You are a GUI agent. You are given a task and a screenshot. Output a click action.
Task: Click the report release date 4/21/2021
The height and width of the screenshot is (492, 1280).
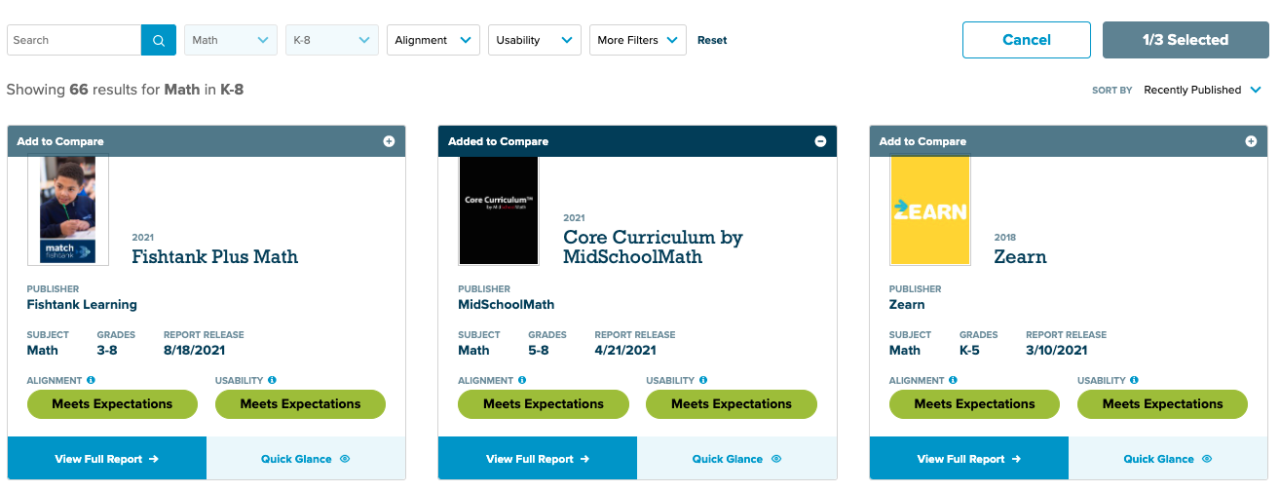click(x=625, y=350)
